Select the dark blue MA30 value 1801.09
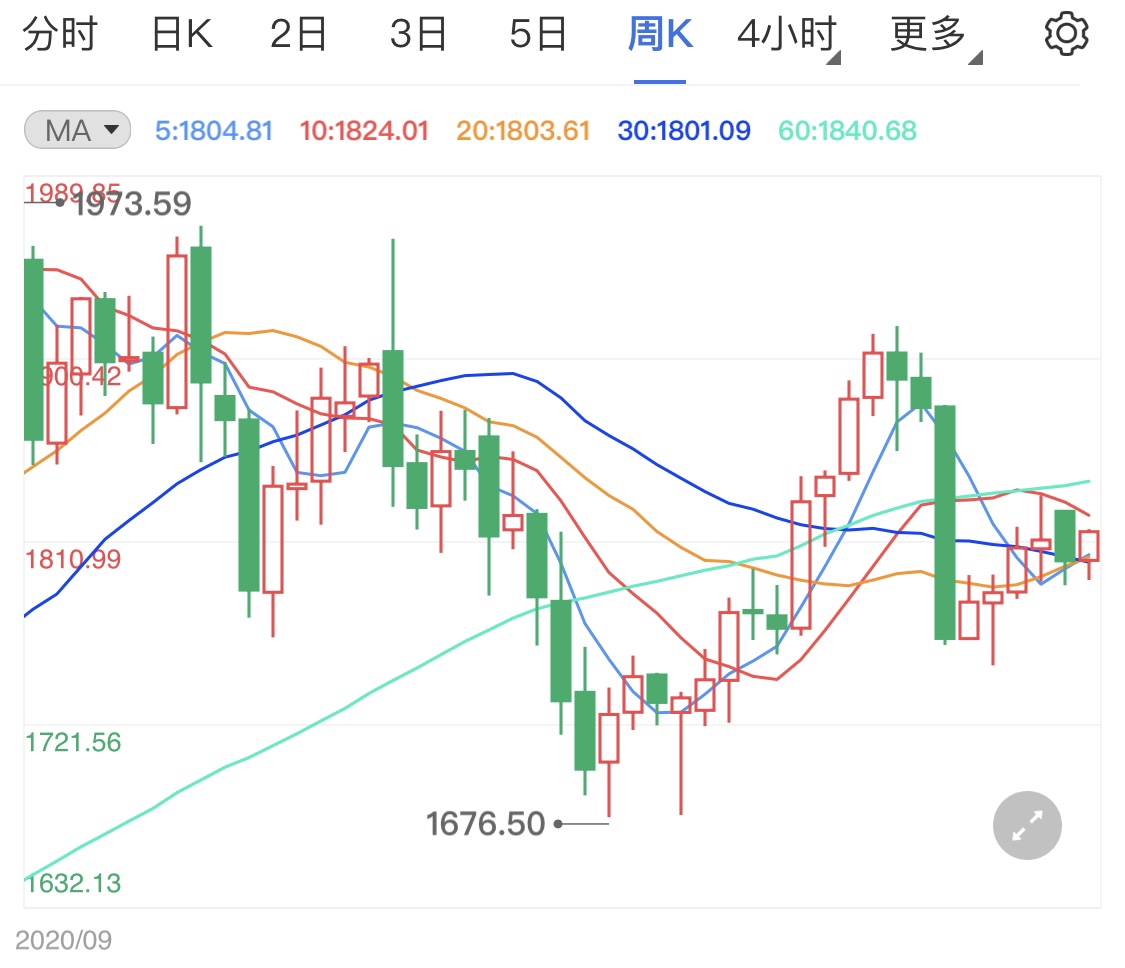This screenshot has height=968, width=1125. pos(683,130)
